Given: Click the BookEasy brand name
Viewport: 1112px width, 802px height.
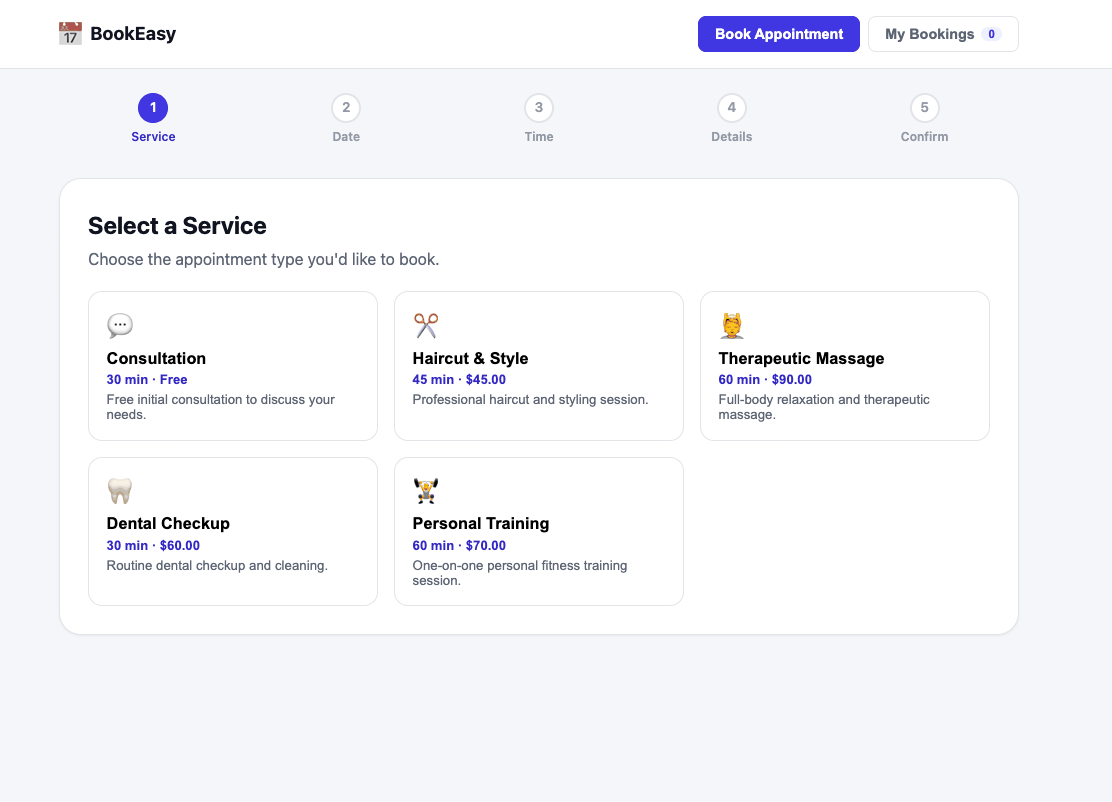Looking at the screenshot, I should pyautogui.click(x=133, y=33).
